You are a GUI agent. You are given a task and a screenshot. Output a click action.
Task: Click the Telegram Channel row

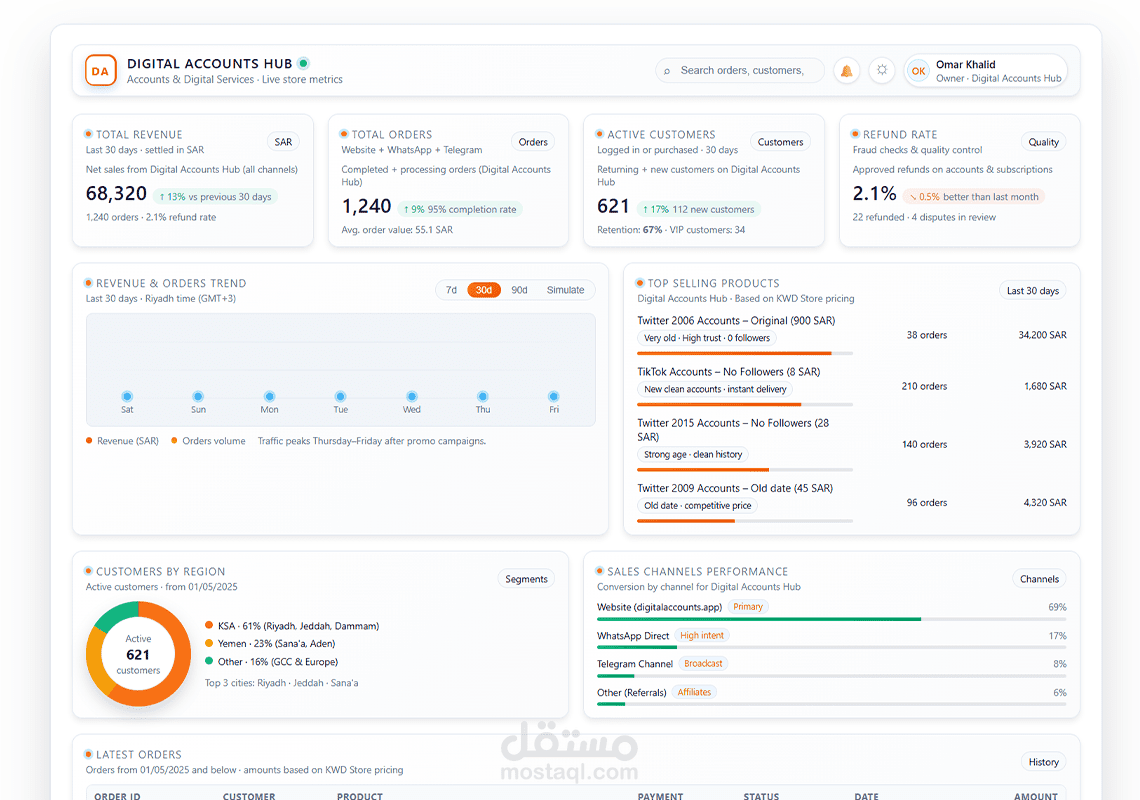831,667
